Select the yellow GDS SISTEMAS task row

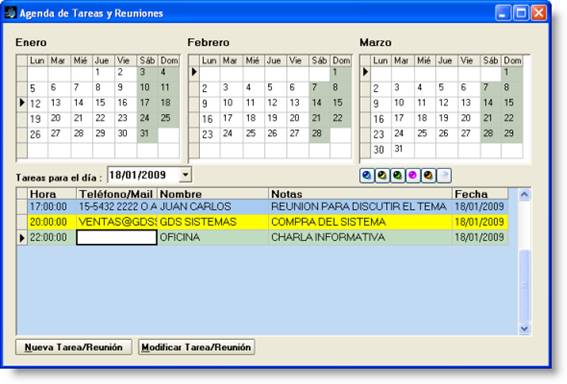point(268,222)
